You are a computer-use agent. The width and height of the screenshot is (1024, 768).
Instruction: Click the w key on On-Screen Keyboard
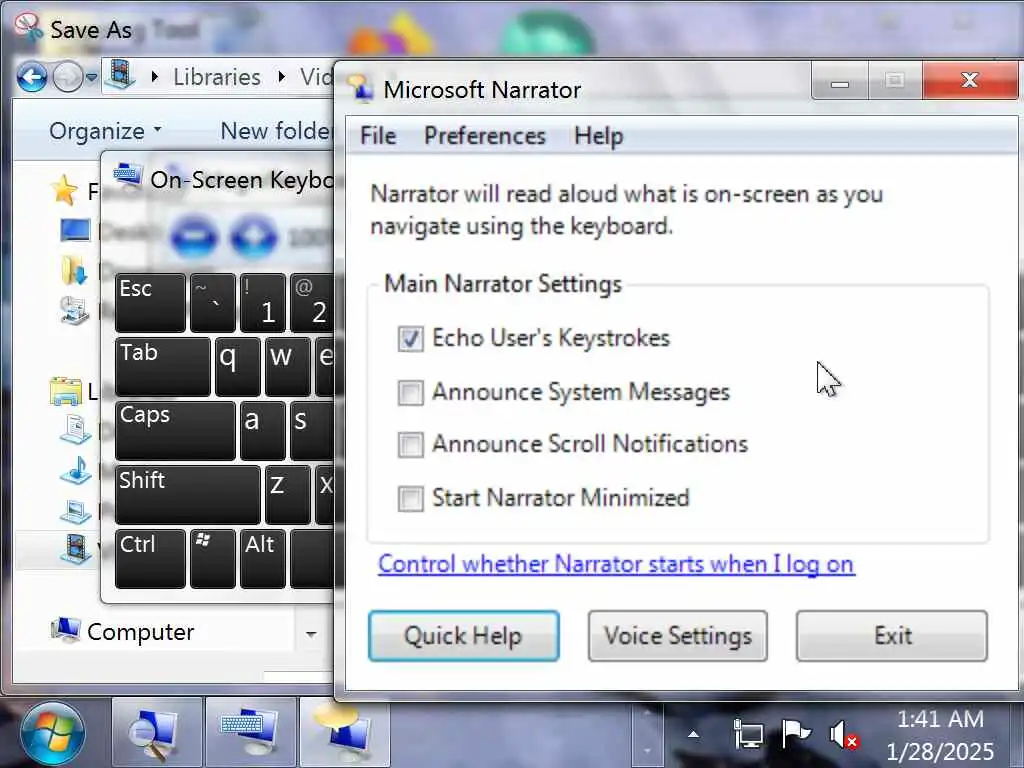click(287, 366)
